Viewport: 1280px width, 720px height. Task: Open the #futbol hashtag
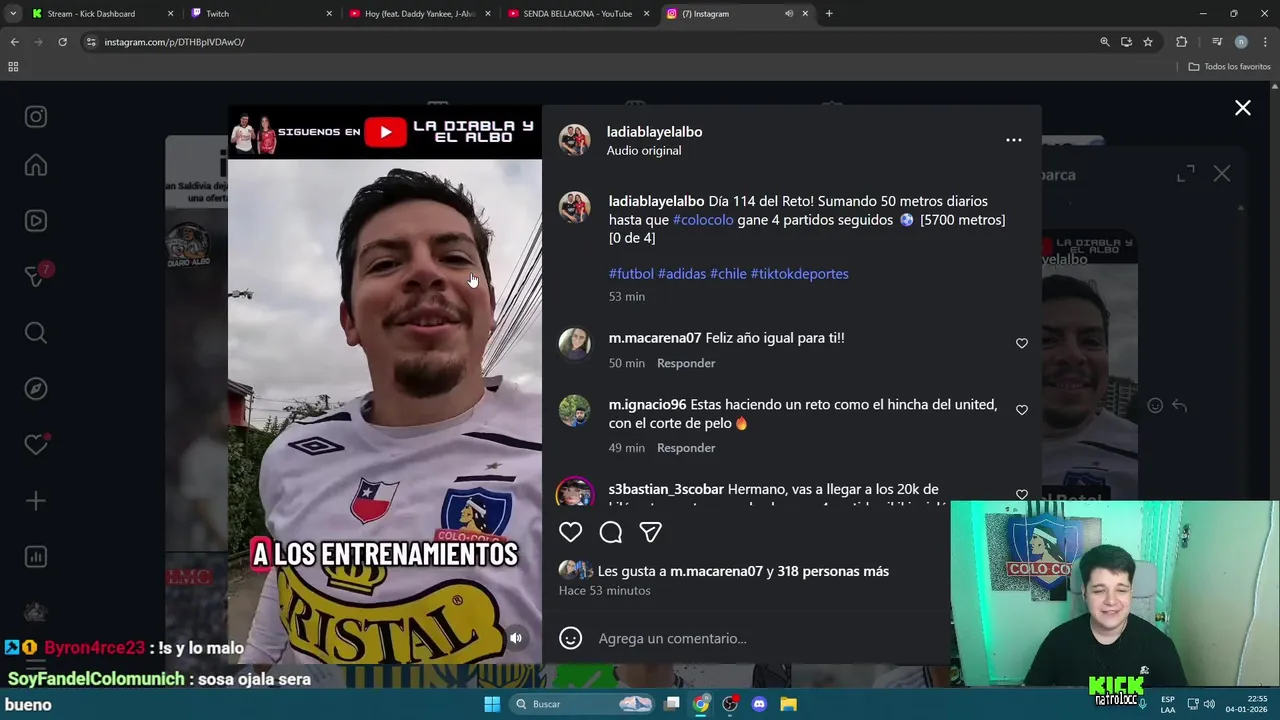point(631,274)
